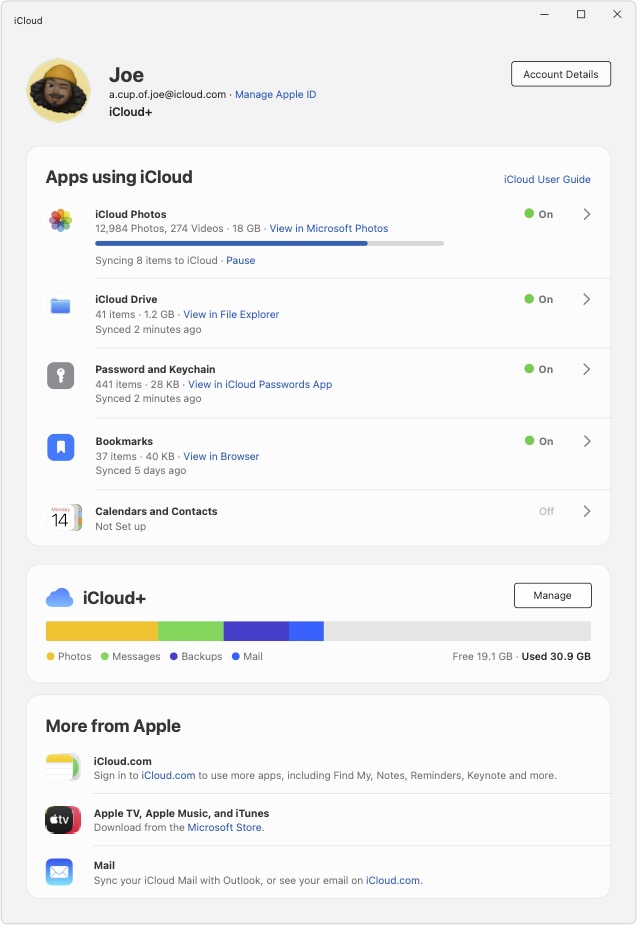
Task: Follow the Manage Apple ID link
Action: point(275,94)
